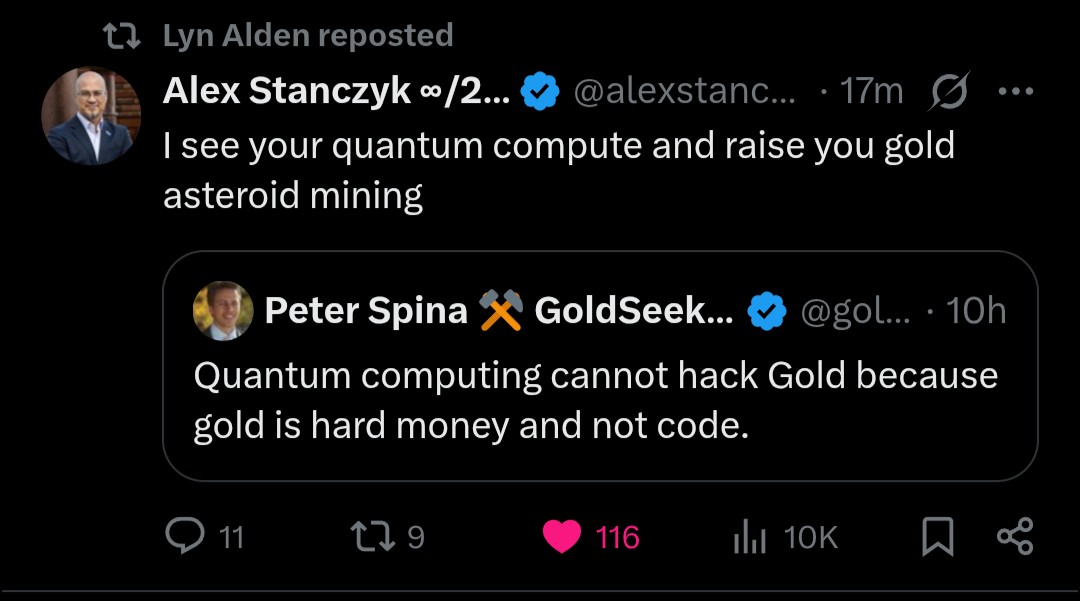Open the three-dot more options menu

(x=1015, y=92)
